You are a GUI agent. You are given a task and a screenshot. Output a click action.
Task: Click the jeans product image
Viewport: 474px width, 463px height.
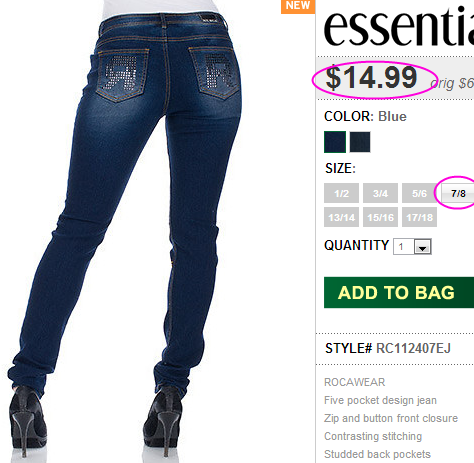coord(127,230)
